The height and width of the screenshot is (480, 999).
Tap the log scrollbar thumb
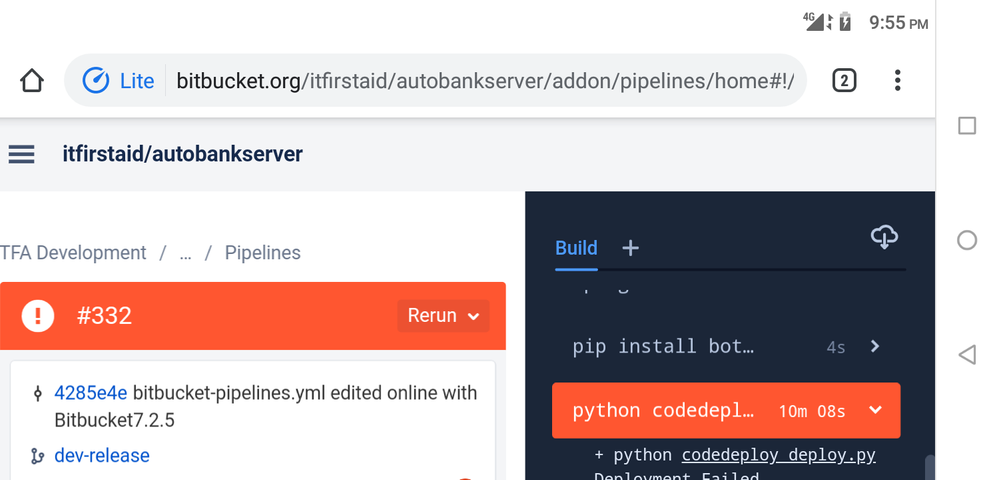(x=930, y=468)
